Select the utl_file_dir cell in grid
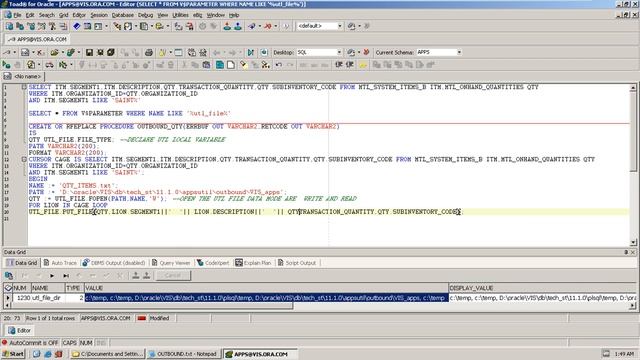This screenshot has width=640, height=360. click(x=48, y=298)
